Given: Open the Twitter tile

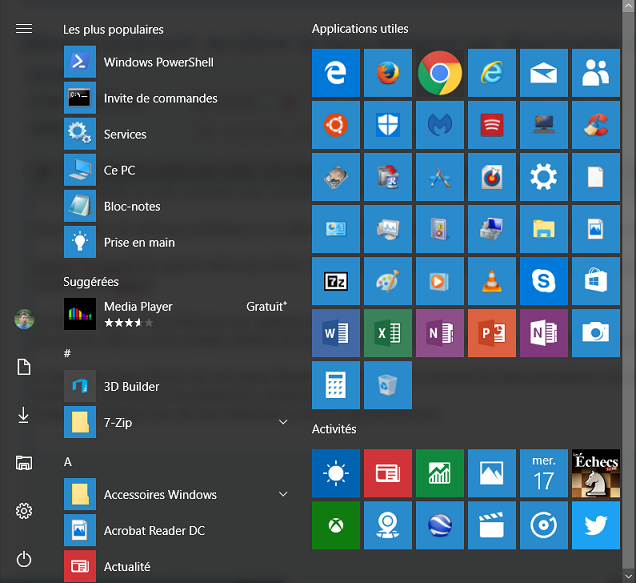Looking at the screenshot, I should click(x=595, y=525).
